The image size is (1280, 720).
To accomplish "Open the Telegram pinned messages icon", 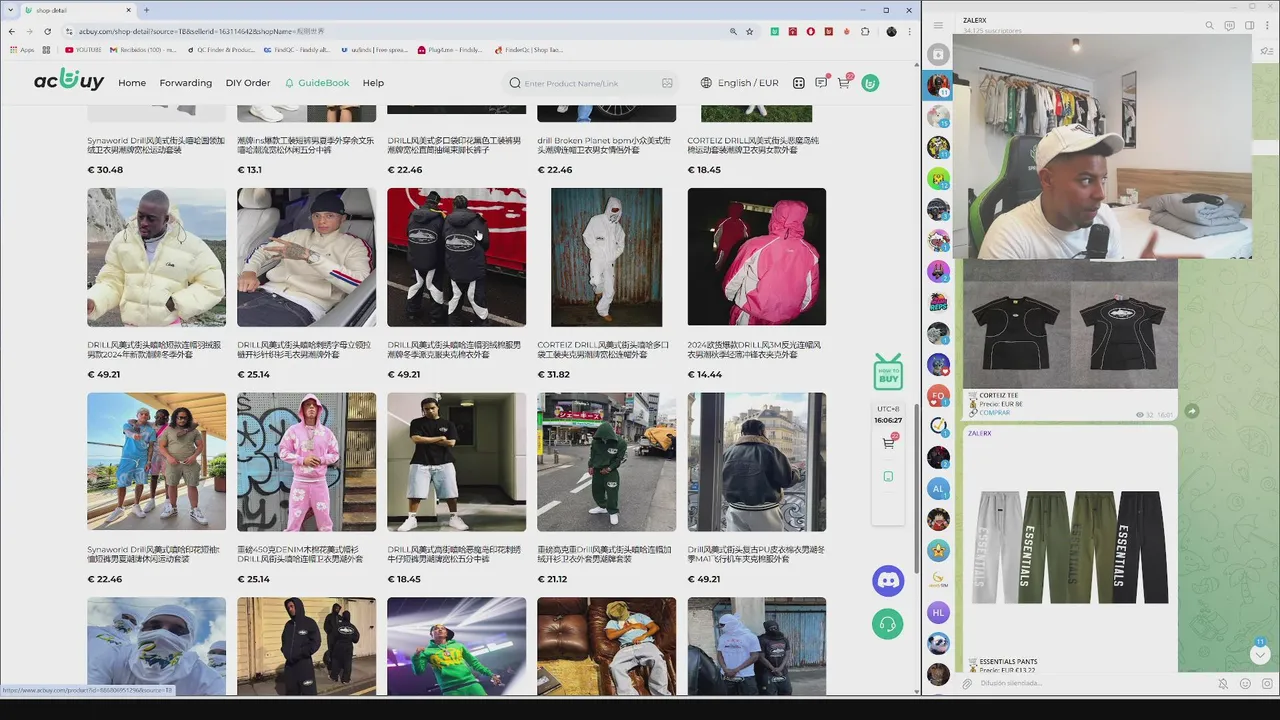I will [x=1268, y=53].
